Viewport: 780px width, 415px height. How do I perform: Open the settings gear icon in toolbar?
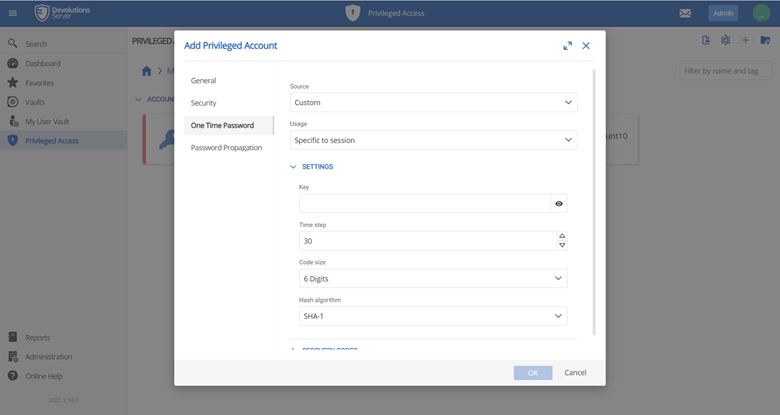coord(726,41)
